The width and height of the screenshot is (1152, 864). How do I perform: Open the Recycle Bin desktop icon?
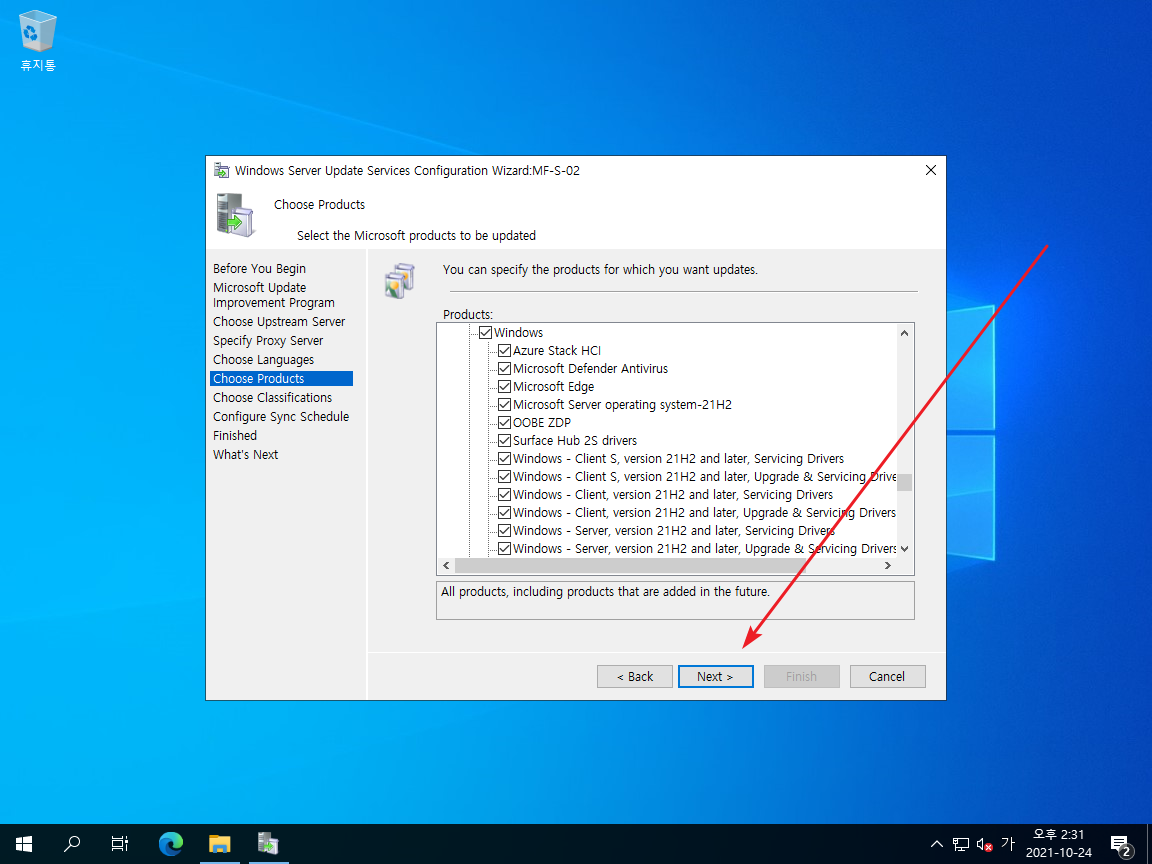[x=37, y=40]
